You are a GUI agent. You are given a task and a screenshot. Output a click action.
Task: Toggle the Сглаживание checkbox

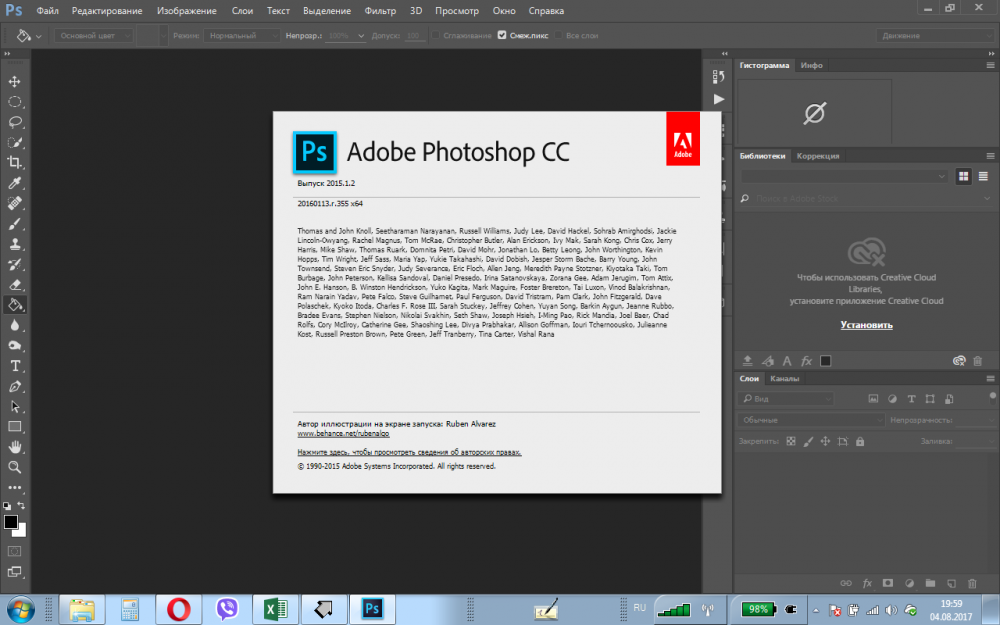[x=436, y=35]
